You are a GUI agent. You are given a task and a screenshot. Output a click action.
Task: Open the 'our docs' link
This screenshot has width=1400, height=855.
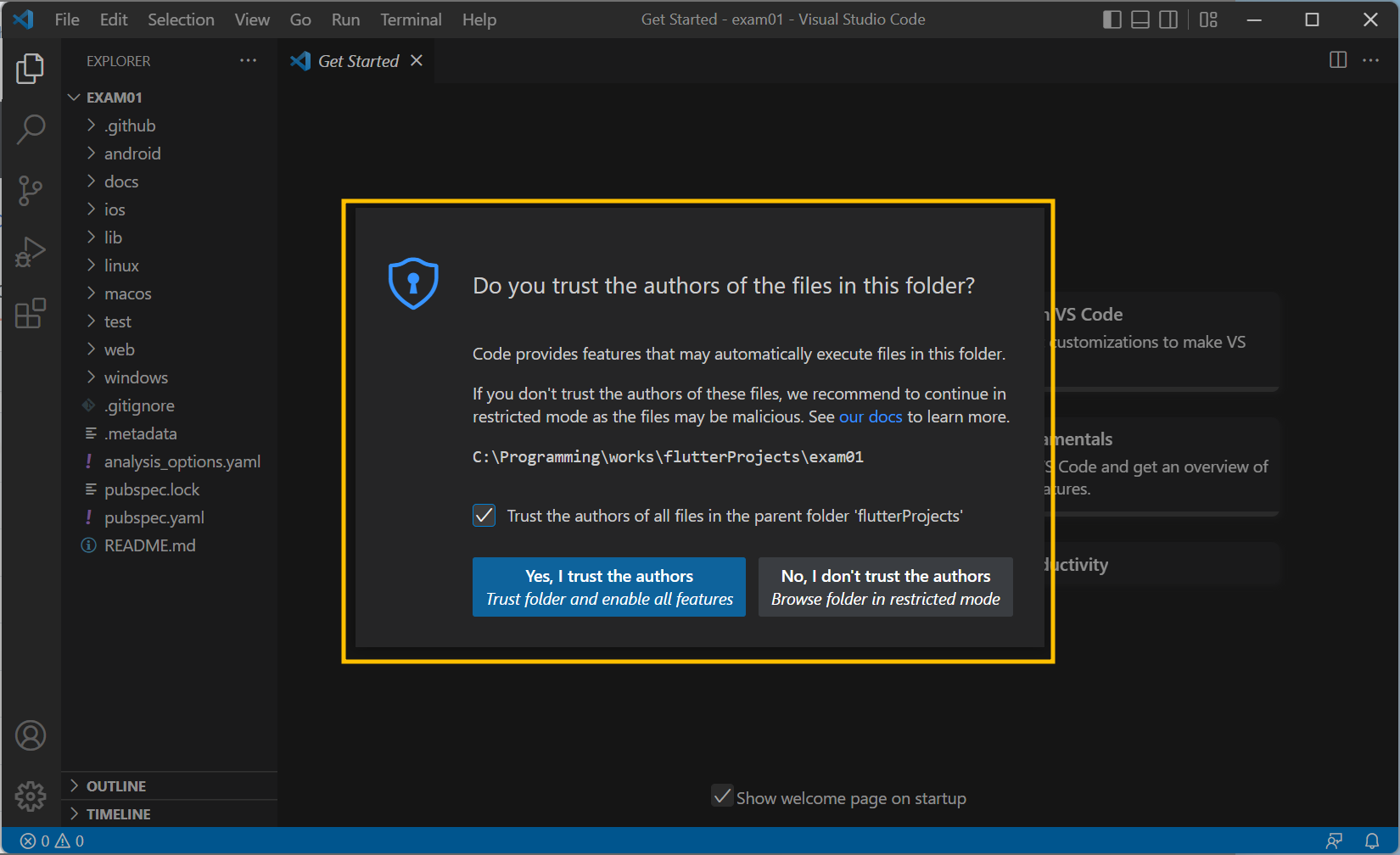[871, 416]
